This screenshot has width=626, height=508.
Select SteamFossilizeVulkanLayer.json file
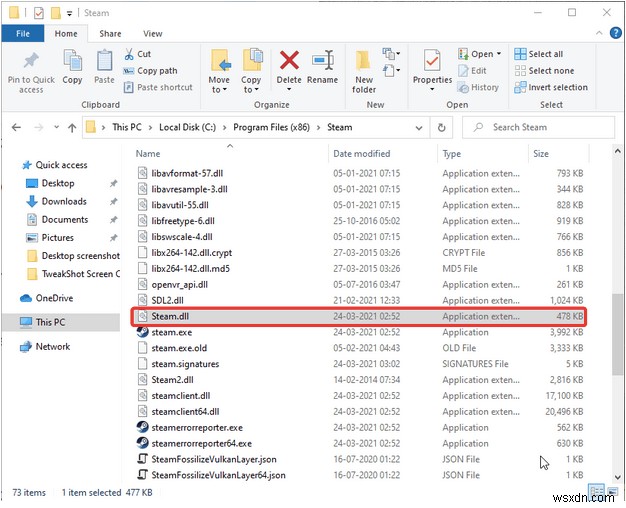point(214,459)
